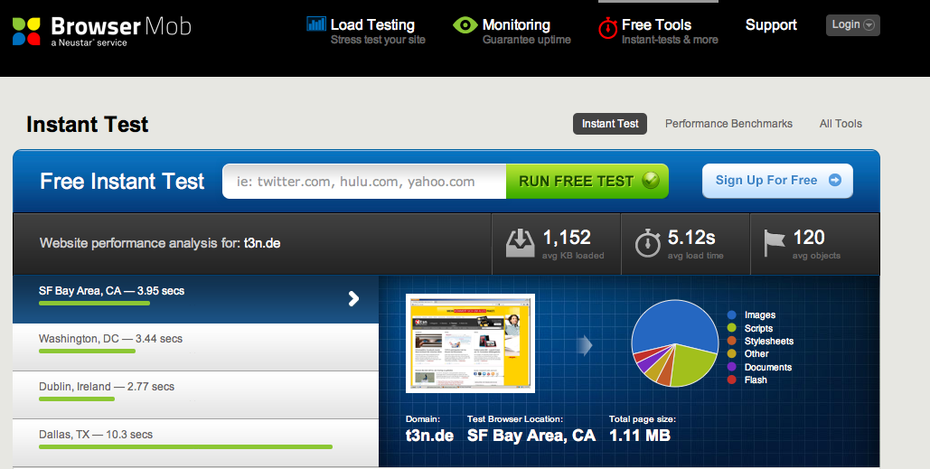Click the website URL input field

pyautogui.click(x=364, y=182)
